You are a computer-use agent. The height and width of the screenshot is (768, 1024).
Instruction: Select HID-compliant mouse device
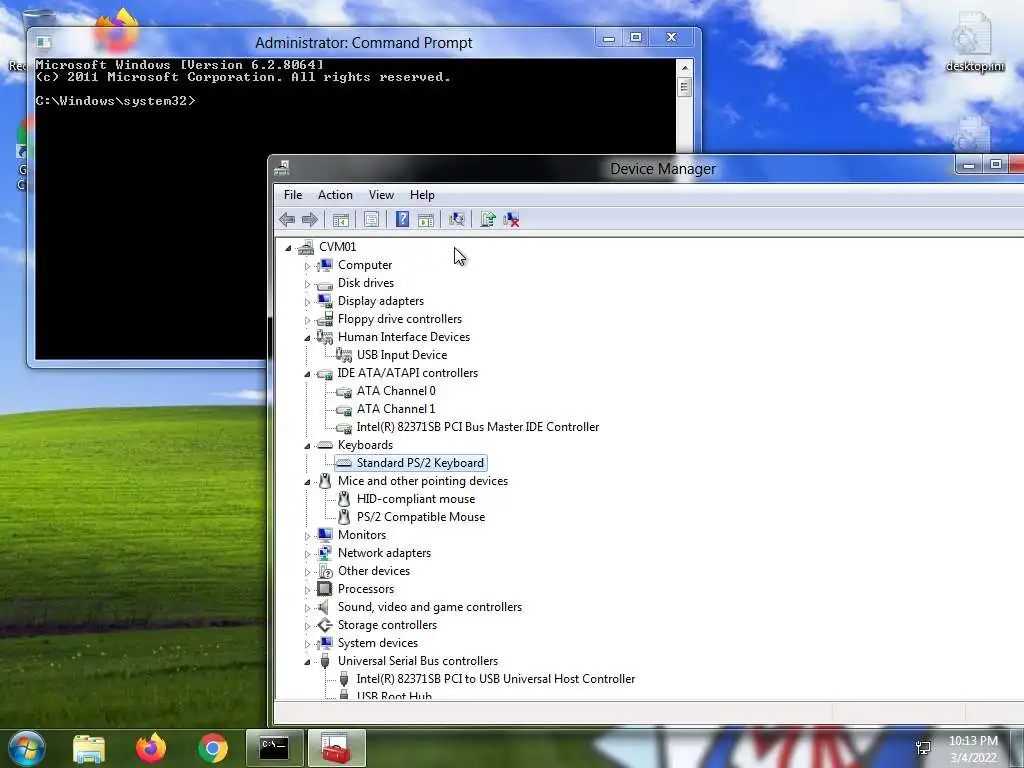[x=415, y=498]
